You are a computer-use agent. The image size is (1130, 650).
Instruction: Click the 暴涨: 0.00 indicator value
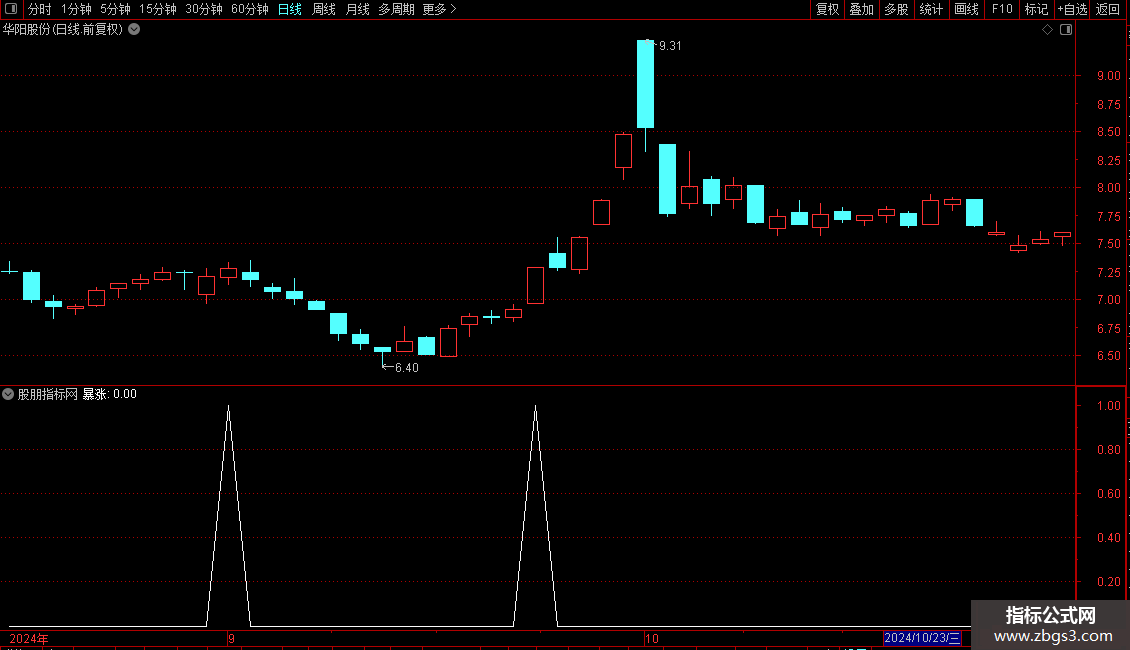click(x=110, y=394)
